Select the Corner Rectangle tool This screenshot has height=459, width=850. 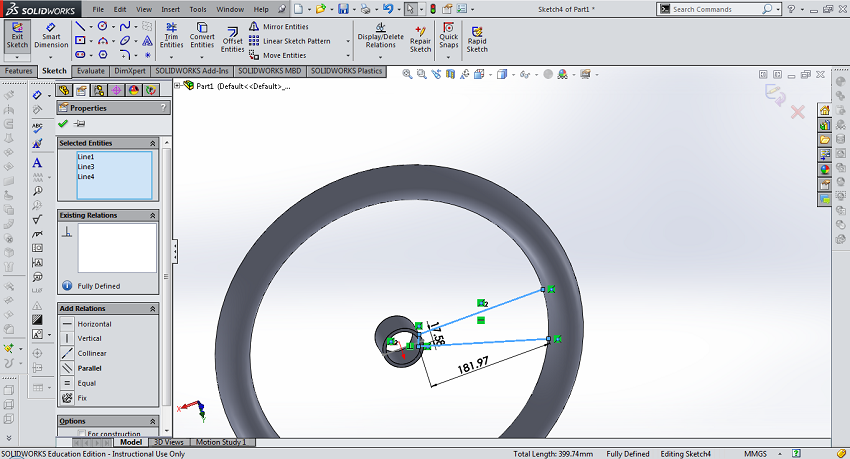point(80,40)
